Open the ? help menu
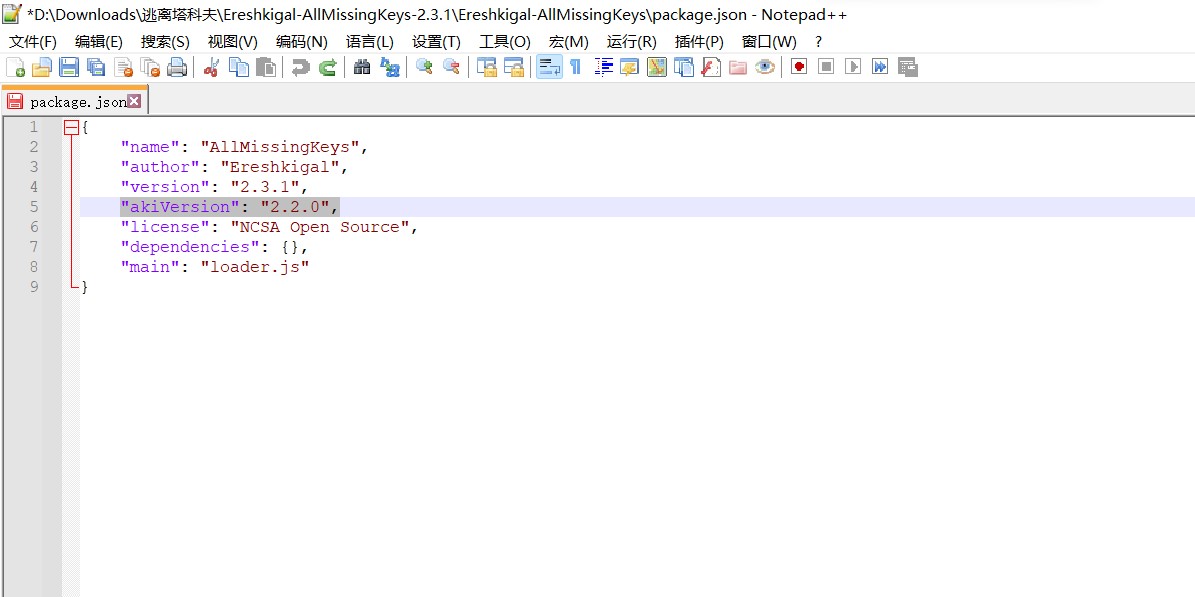Screen dimensions: 1195x597 819,42
